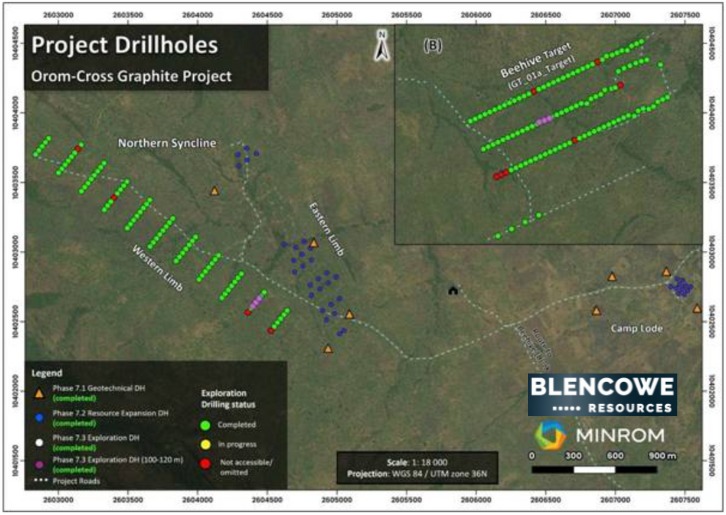Click the Western Limb label
726x515 pixels.
(157, 268)
